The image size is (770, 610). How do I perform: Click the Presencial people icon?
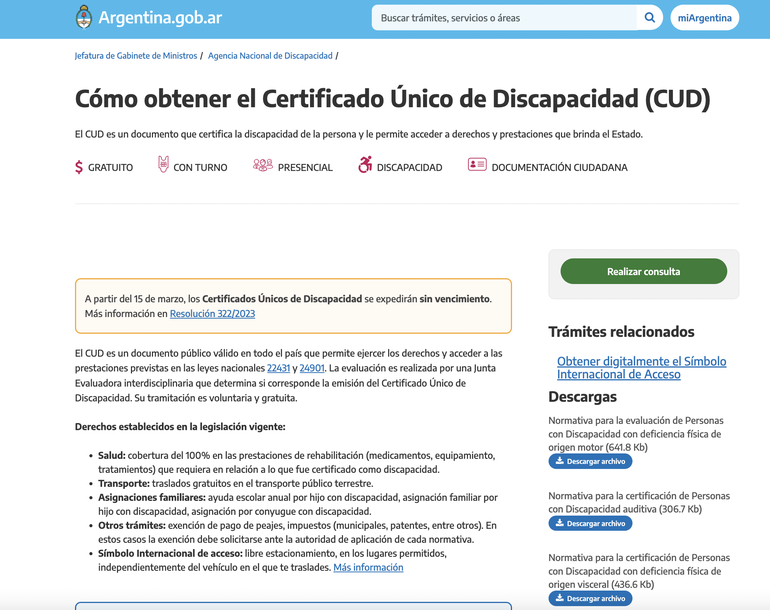click(x=263, y=165)
